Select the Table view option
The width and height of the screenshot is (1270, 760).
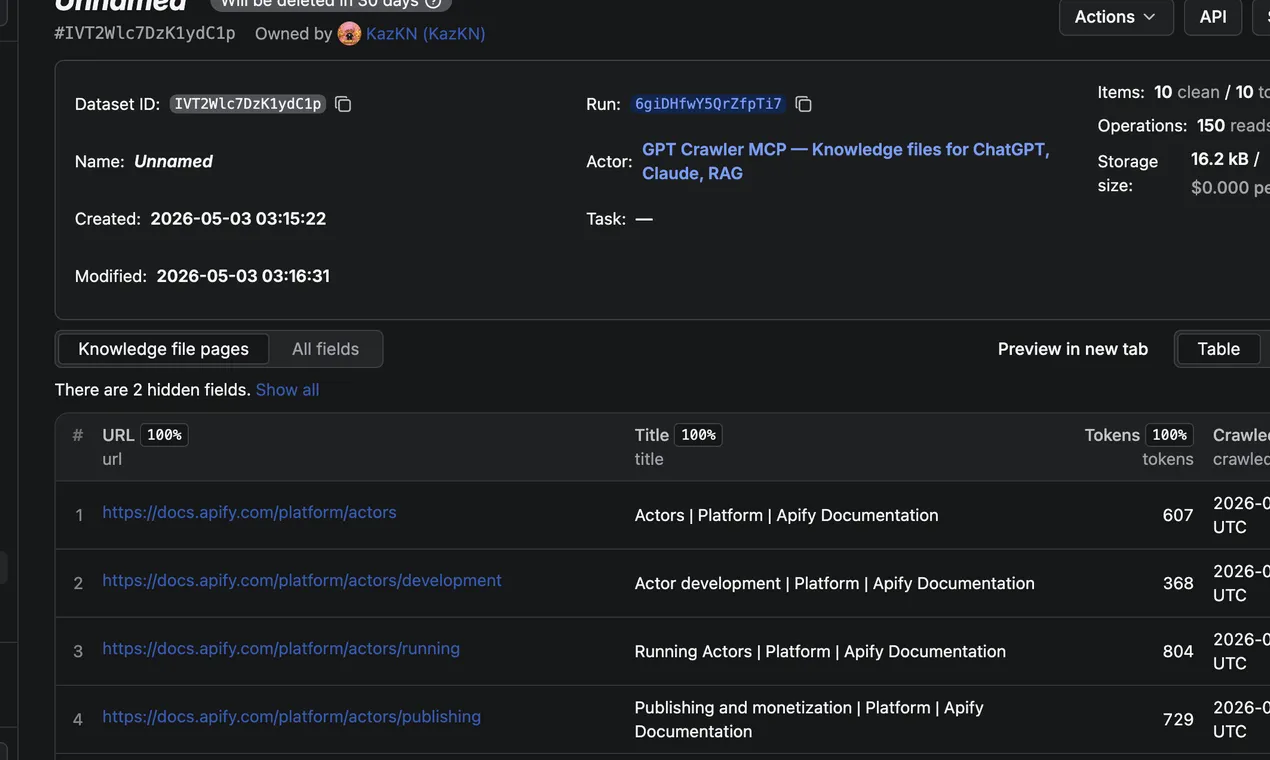[x=1218, y=349]
